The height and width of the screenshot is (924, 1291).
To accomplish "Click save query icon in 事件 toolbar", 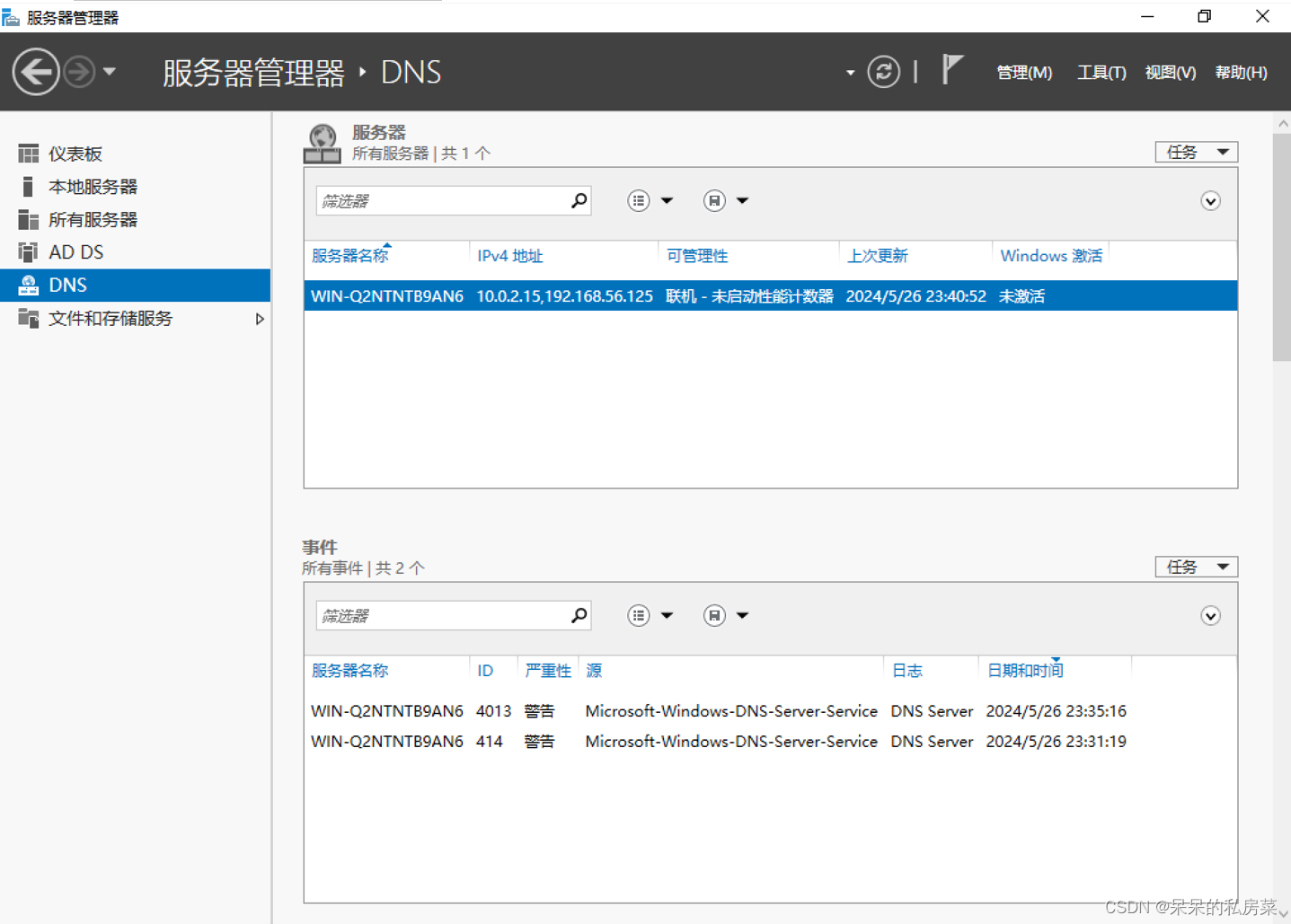I will [714, 616].
